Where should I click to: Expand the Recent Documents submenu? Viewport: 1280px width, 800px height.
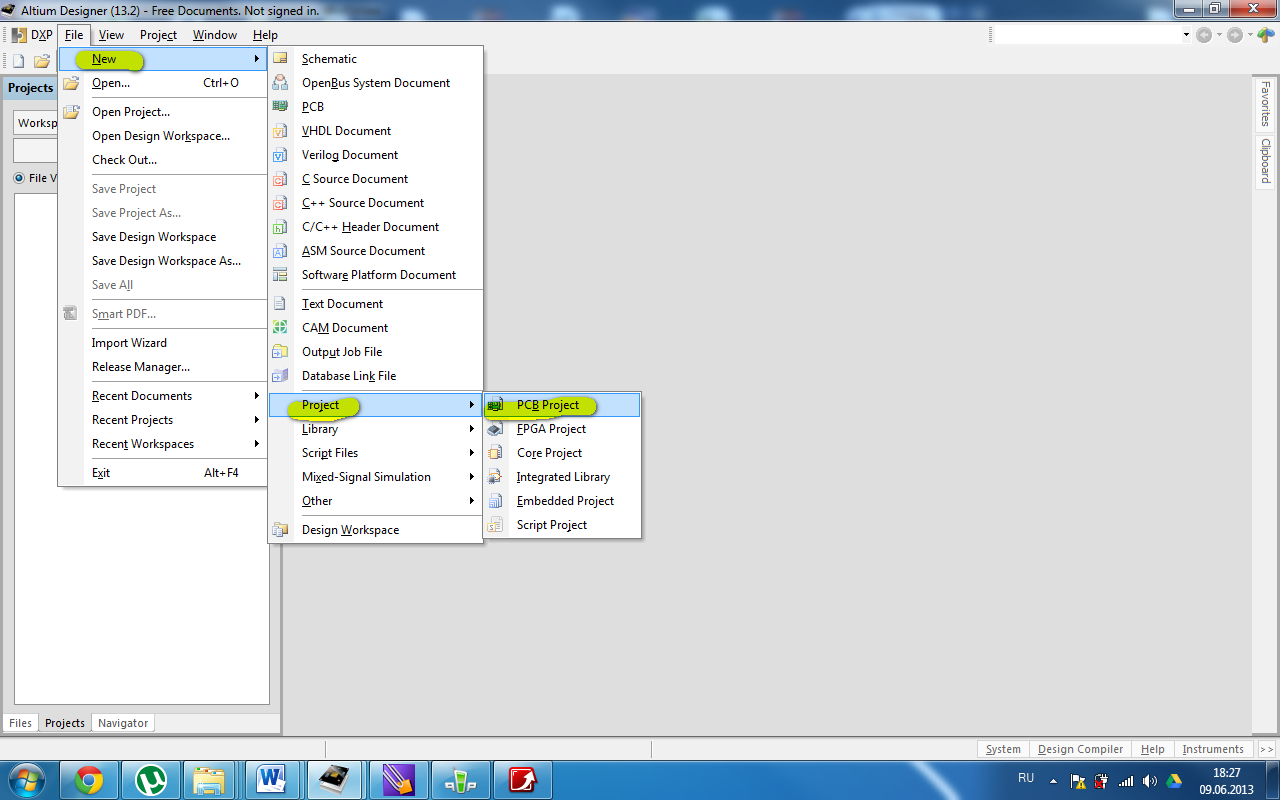162,396
